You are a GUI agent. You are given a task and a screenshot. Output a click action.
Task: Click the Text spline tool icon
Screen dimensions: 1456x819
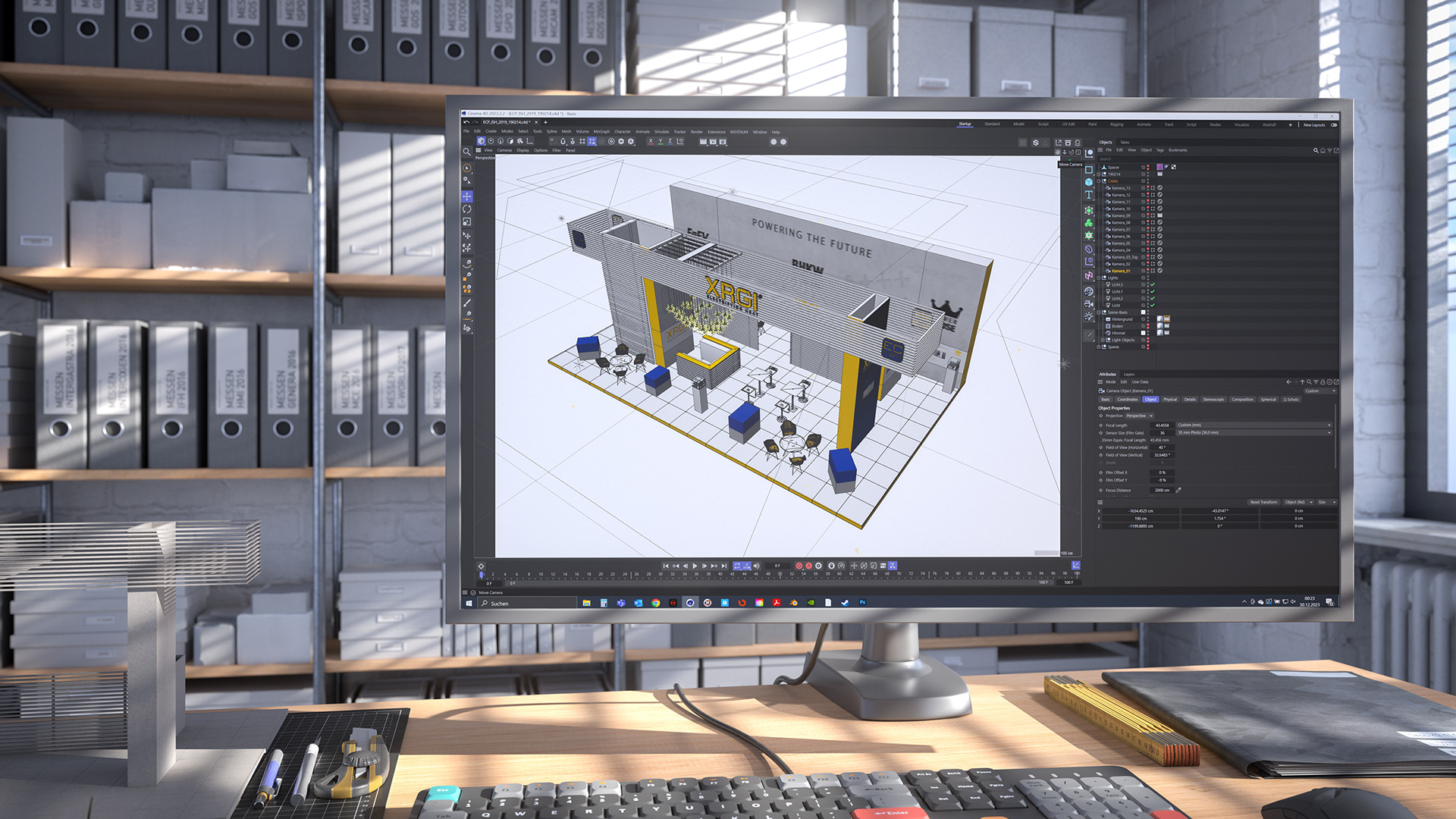click(1089, 195)
